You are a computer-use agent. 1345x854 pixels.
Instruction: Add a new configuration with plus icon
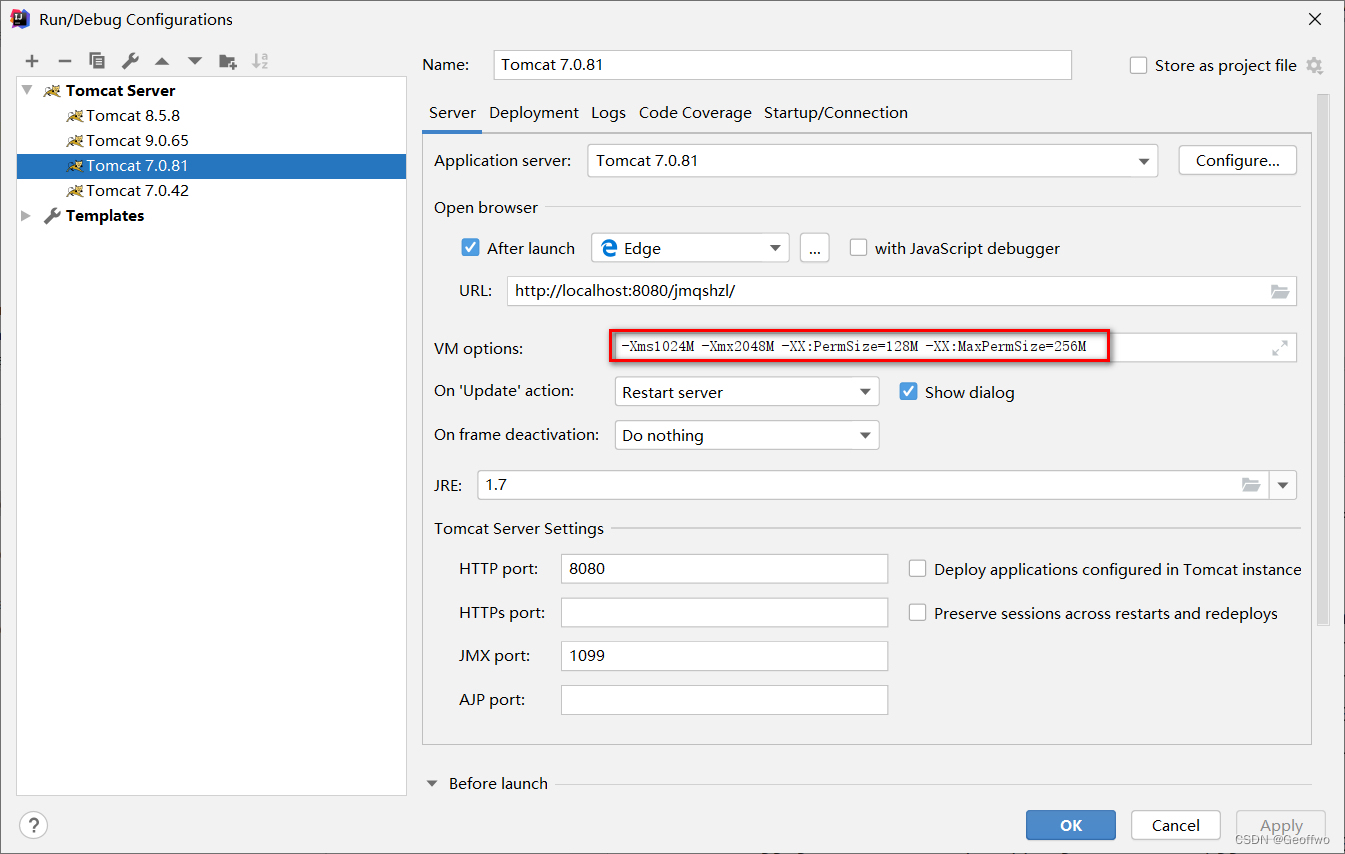pos(32,61)
